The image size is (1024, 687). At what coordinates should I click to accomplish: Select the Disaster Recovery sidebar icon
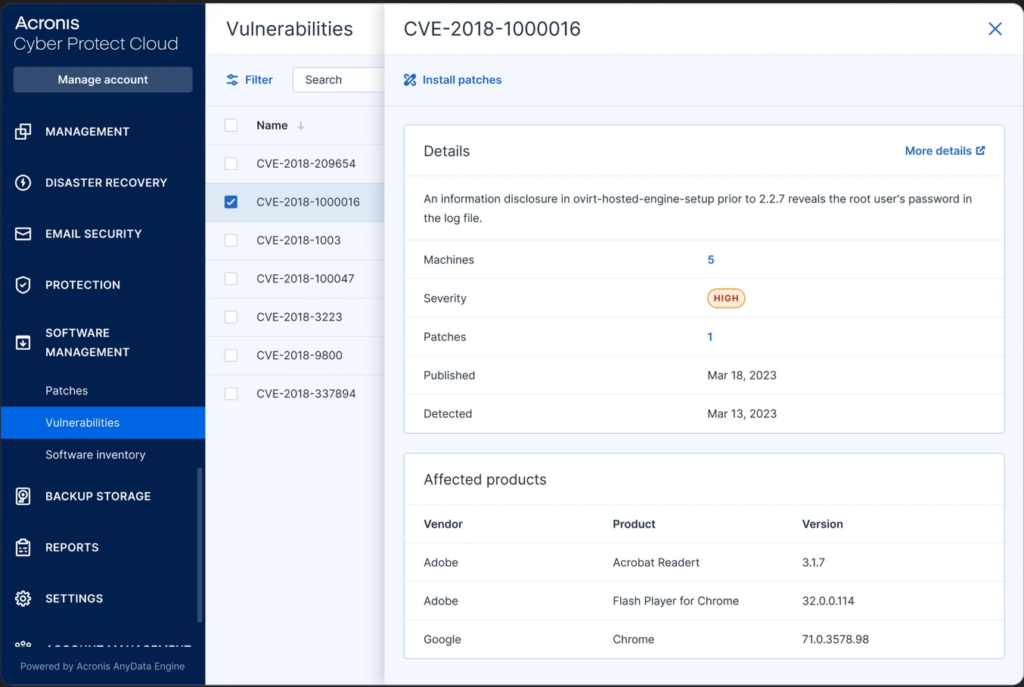pos(21,182)
